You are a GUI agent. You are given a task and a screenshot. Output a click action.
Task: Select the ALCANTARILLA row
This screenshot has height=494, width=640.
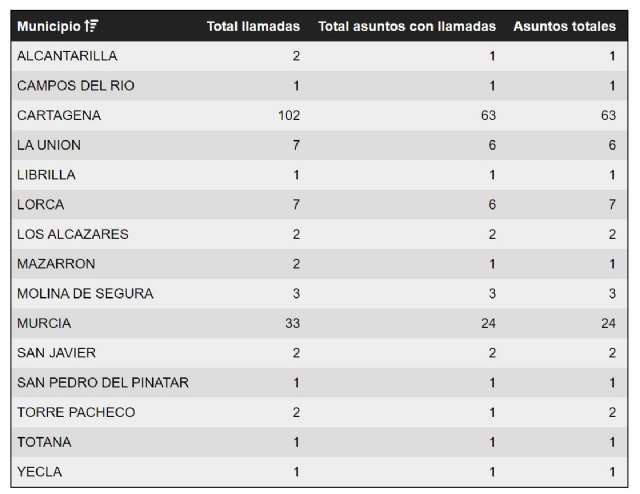66,56
